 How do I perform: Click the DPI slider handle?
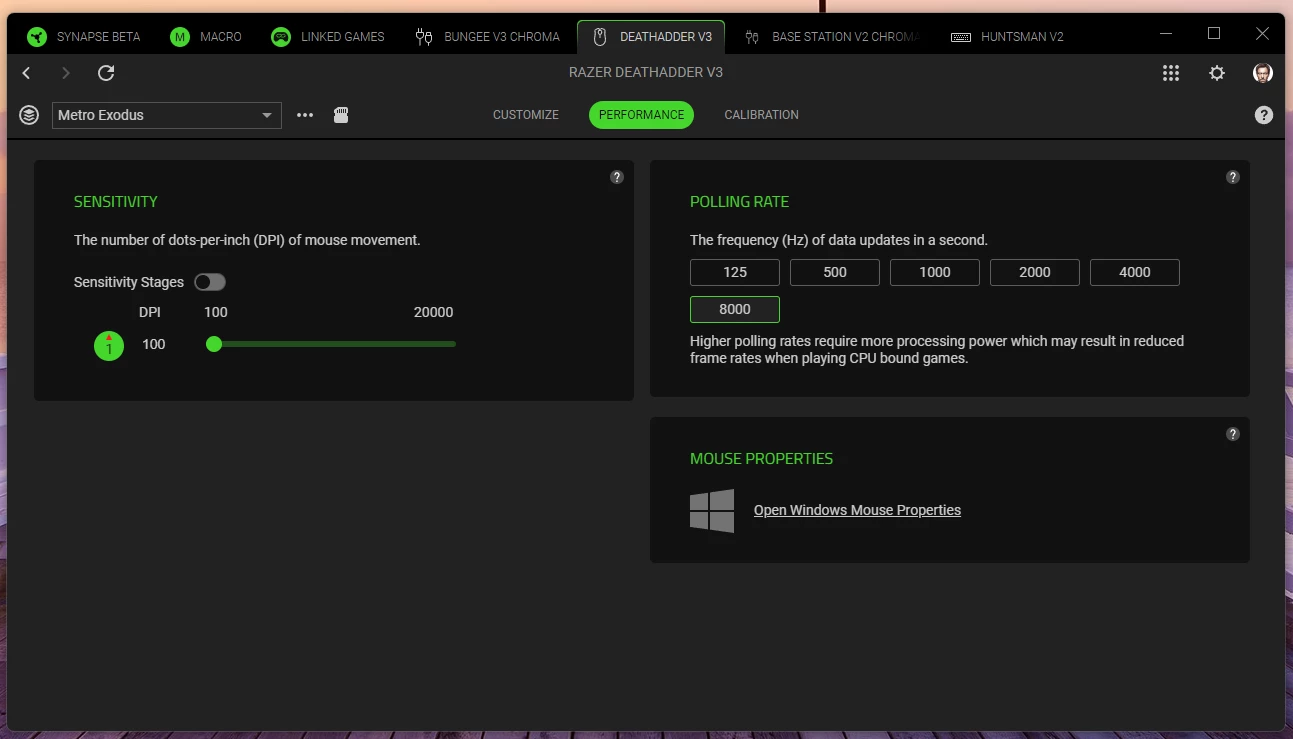(x=213, y=344)
